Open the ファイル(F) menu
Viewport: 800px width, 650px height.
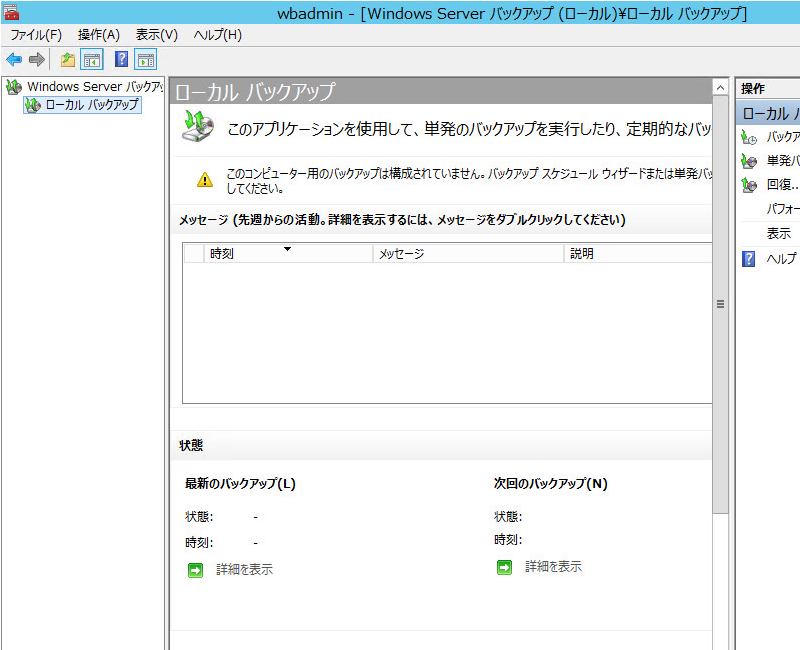click(36, 35)
